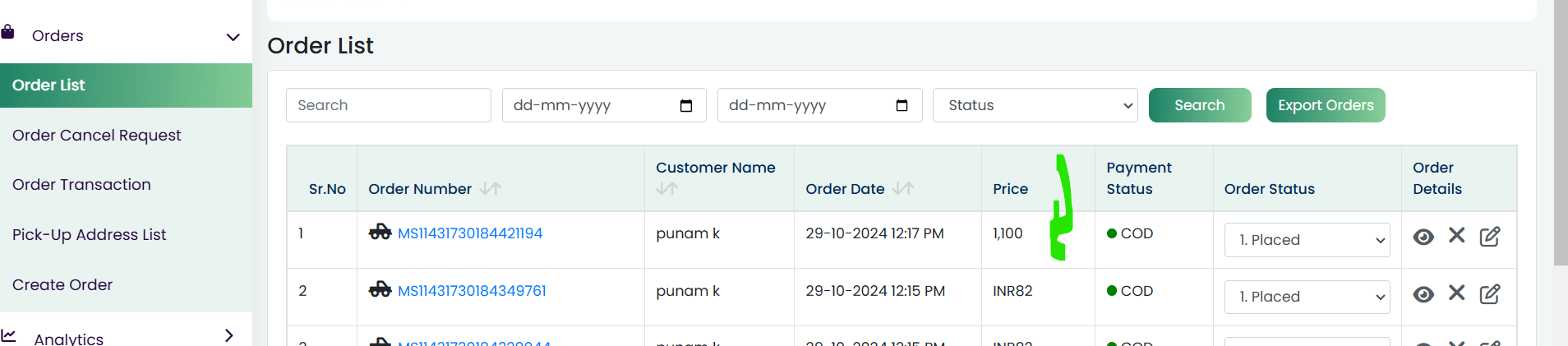Cancel order in row 1 with X icon
This screenshot has width=1568, height=346.
pos(1457,236)
